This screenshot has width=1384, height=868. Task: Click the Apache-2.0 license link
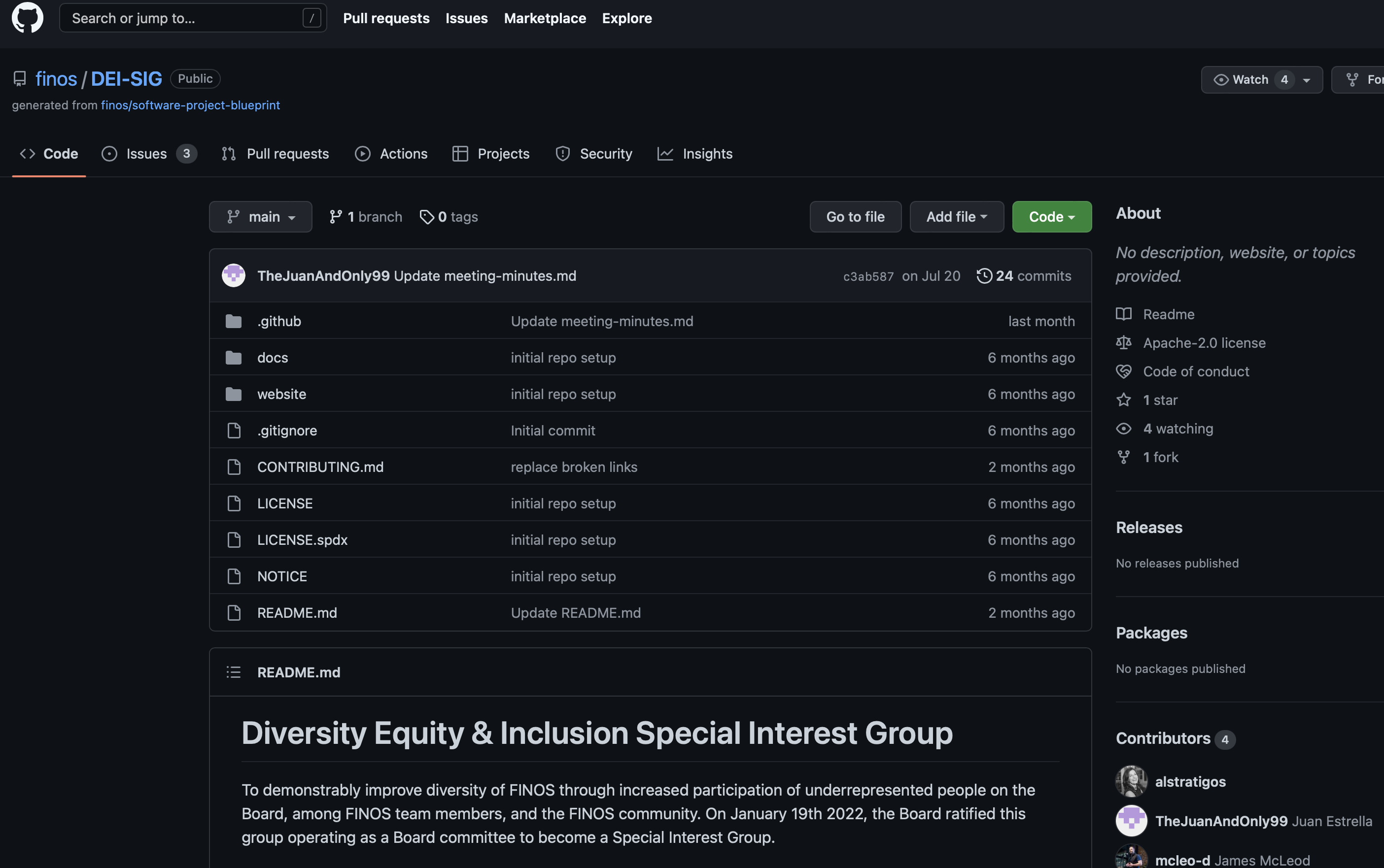(1204, 343)
